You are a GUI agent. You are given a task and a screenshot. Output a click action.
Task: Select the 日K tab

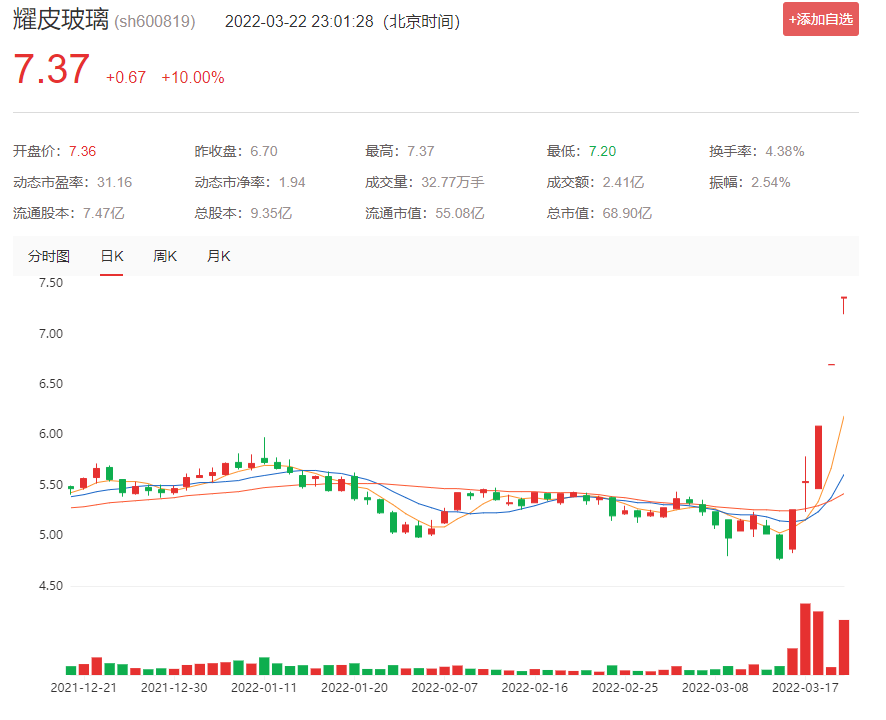(111, 256)
